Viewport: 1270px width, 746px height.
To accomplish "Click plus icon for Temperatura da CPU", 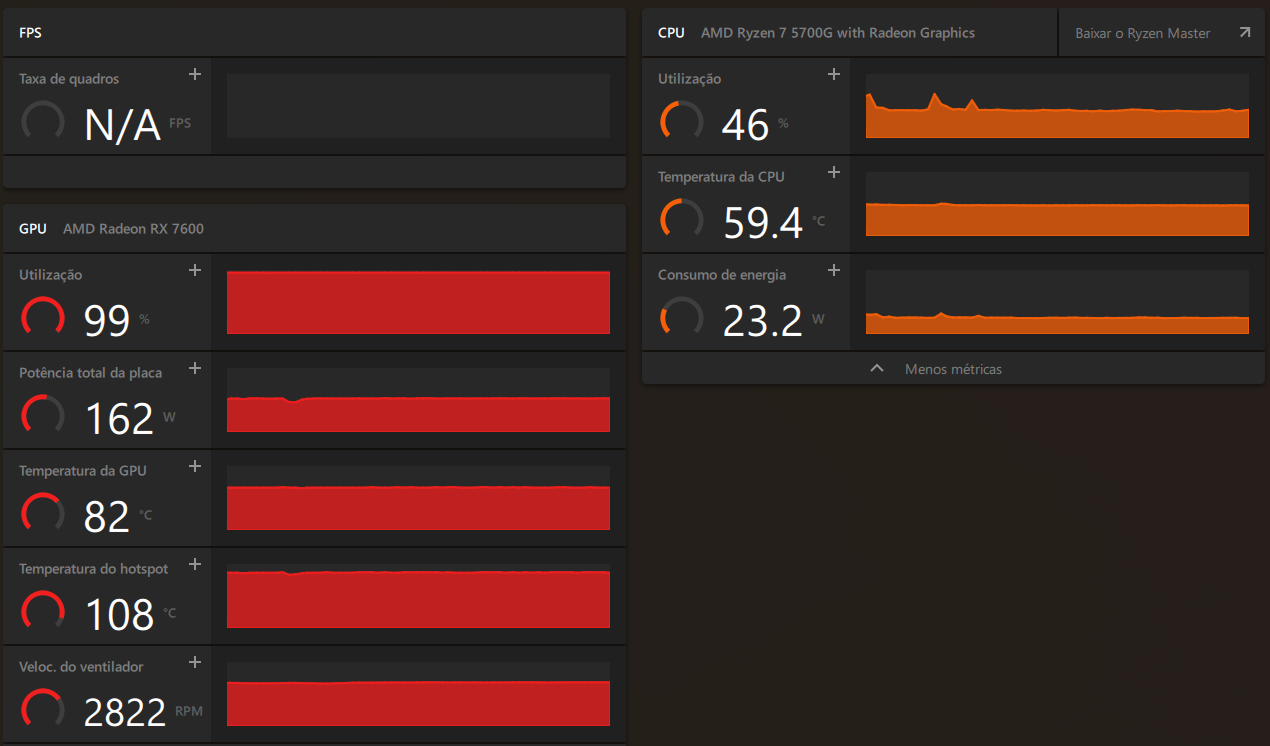I will 834,172.
